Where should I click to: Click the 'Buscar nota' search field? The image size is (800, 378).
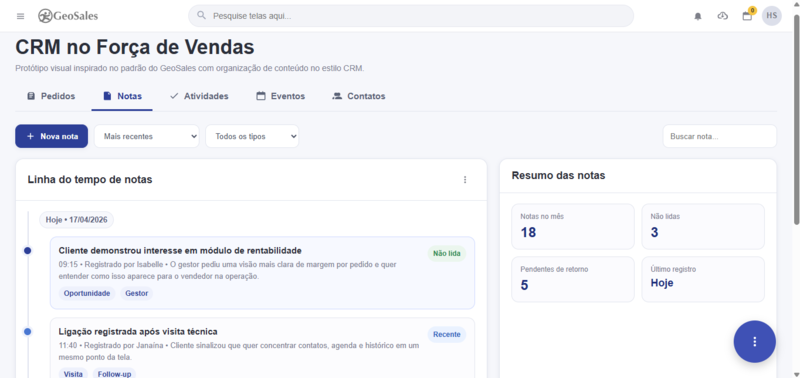[x=719, y=136]
